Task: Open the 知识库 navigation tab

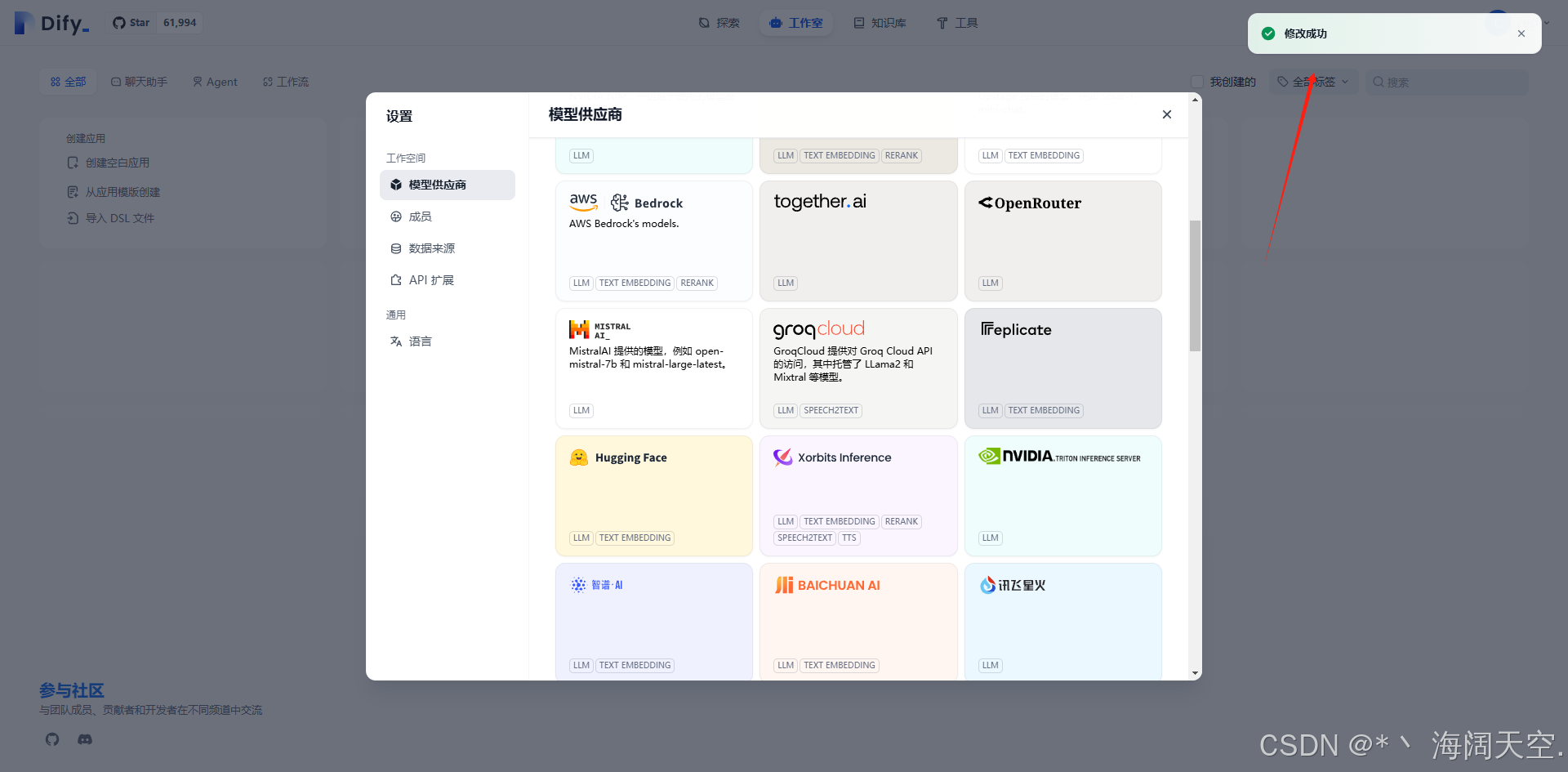Action: [x=880, y=23]
